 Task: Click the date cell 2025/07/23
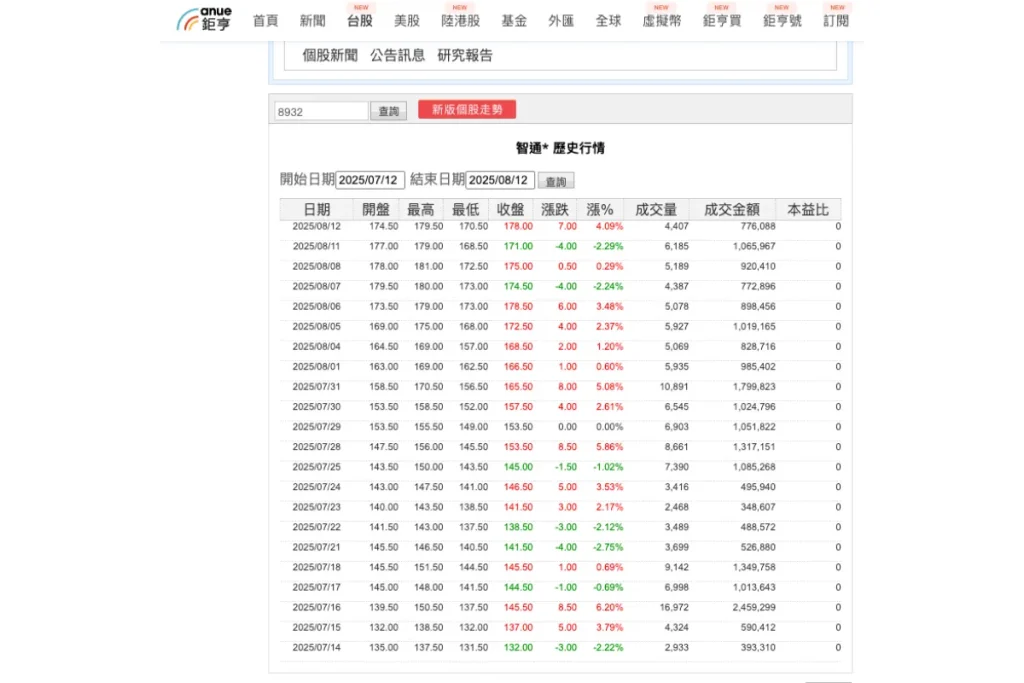point(317,507)
